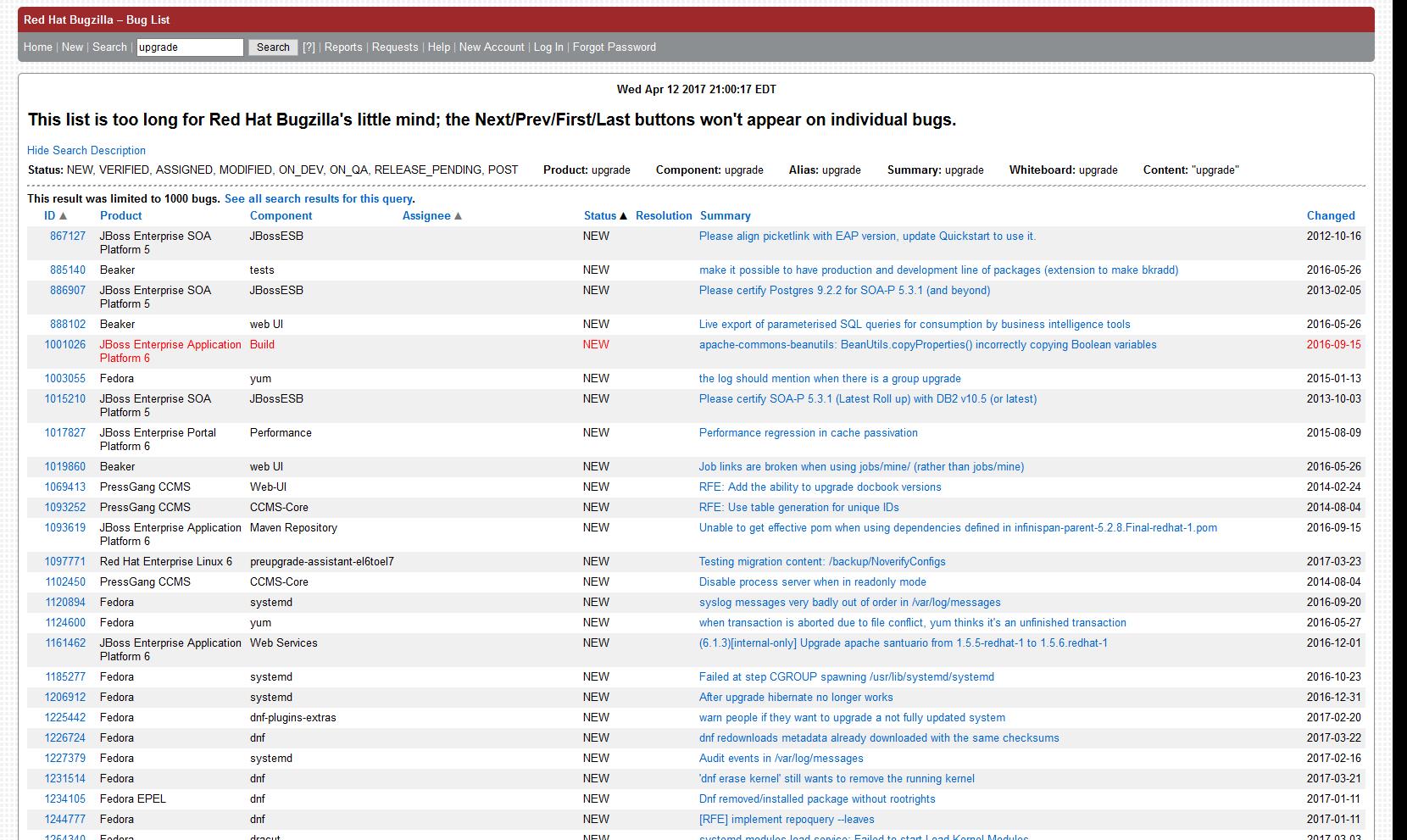
Task: Open 'Live export of parameterised SQL queries' summary
Action: tap(915, 325)
